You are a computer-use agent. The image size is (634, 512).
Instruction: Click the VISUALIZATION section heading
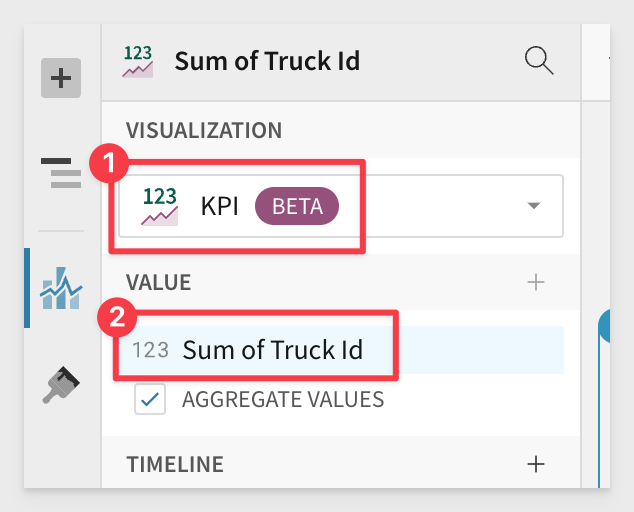[204, 130]
